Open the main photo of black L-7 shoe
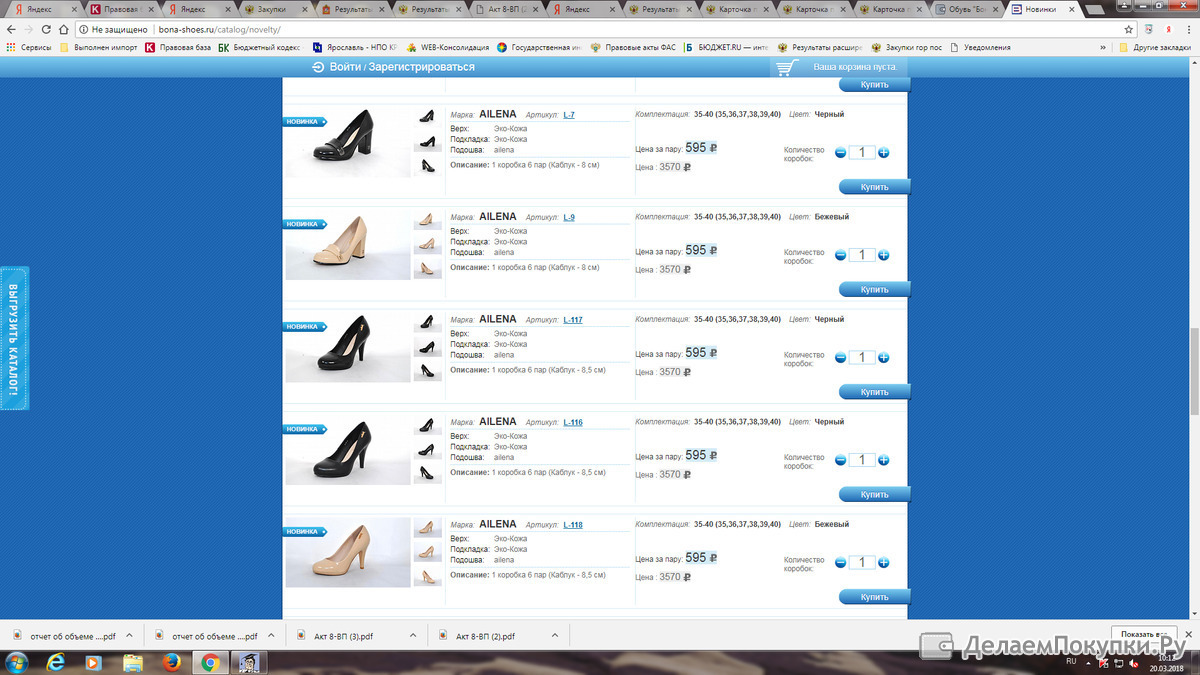Image resolution: width=1200 pixels, height=675 pixels. [x=348, y=141]
